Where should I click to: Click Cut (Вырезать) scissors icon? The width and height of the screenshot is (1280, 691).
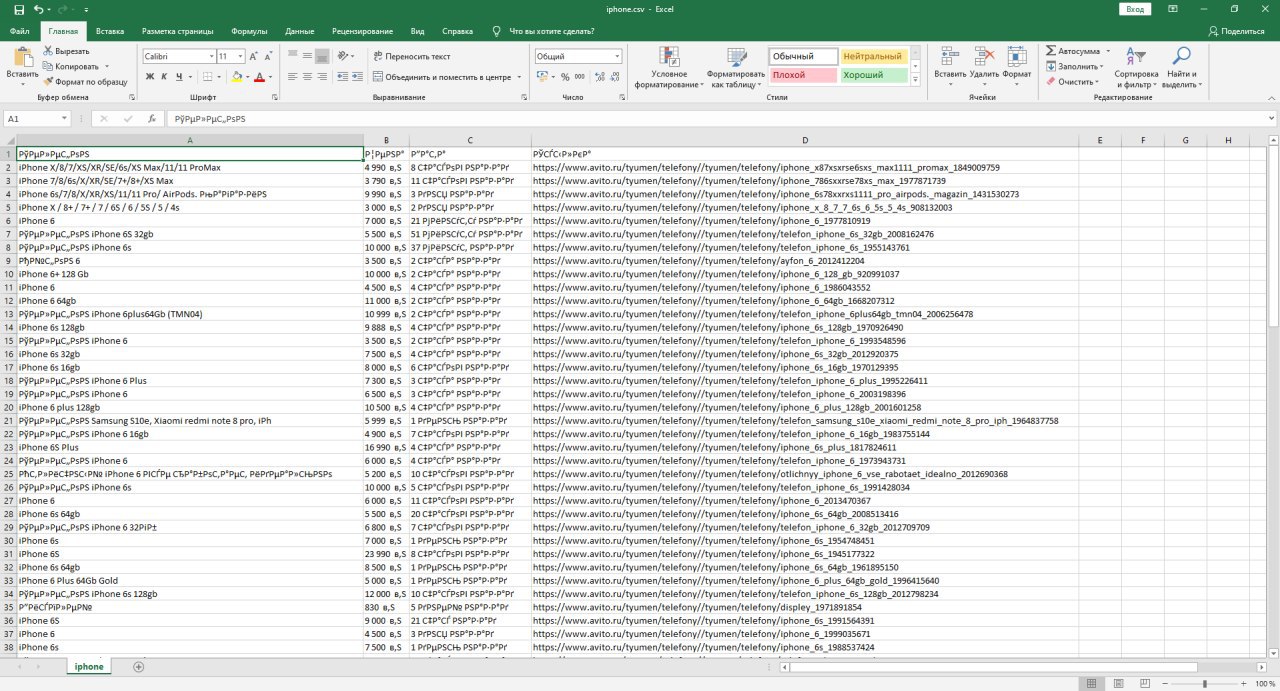pos(48,51)
